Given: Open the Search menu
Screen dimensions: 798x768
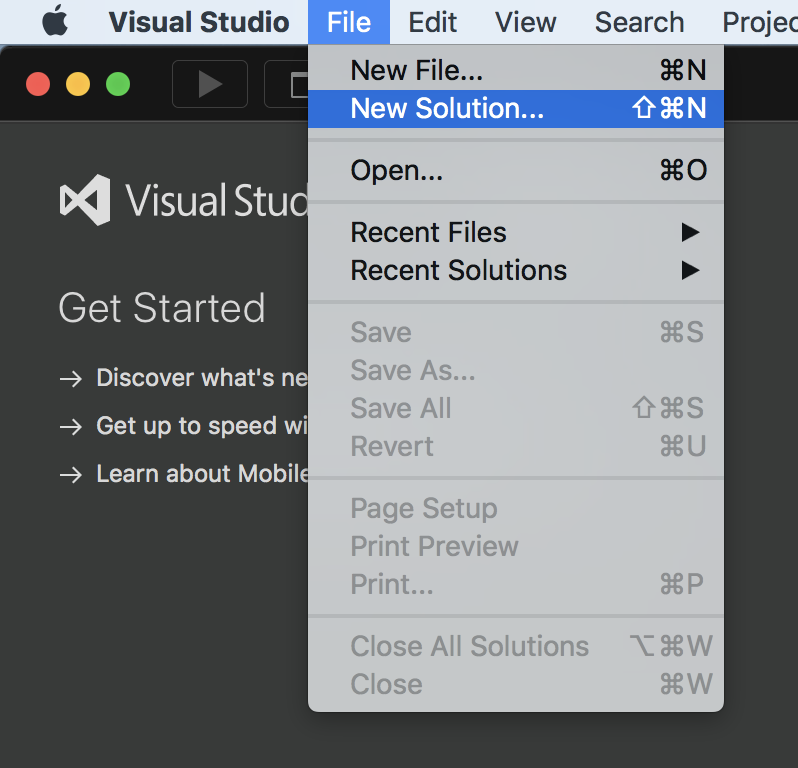Looking at the screenshot, I should pos(639,22).
